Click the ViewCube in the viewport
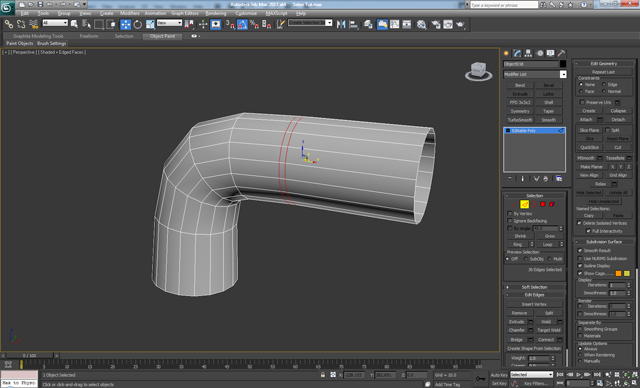 [x=478, y=71]
